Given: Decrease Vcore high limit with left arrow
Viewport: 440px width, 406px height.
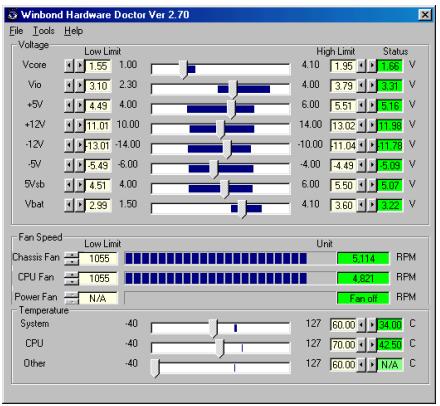Looking at the screenshot, I should [361, 66].
